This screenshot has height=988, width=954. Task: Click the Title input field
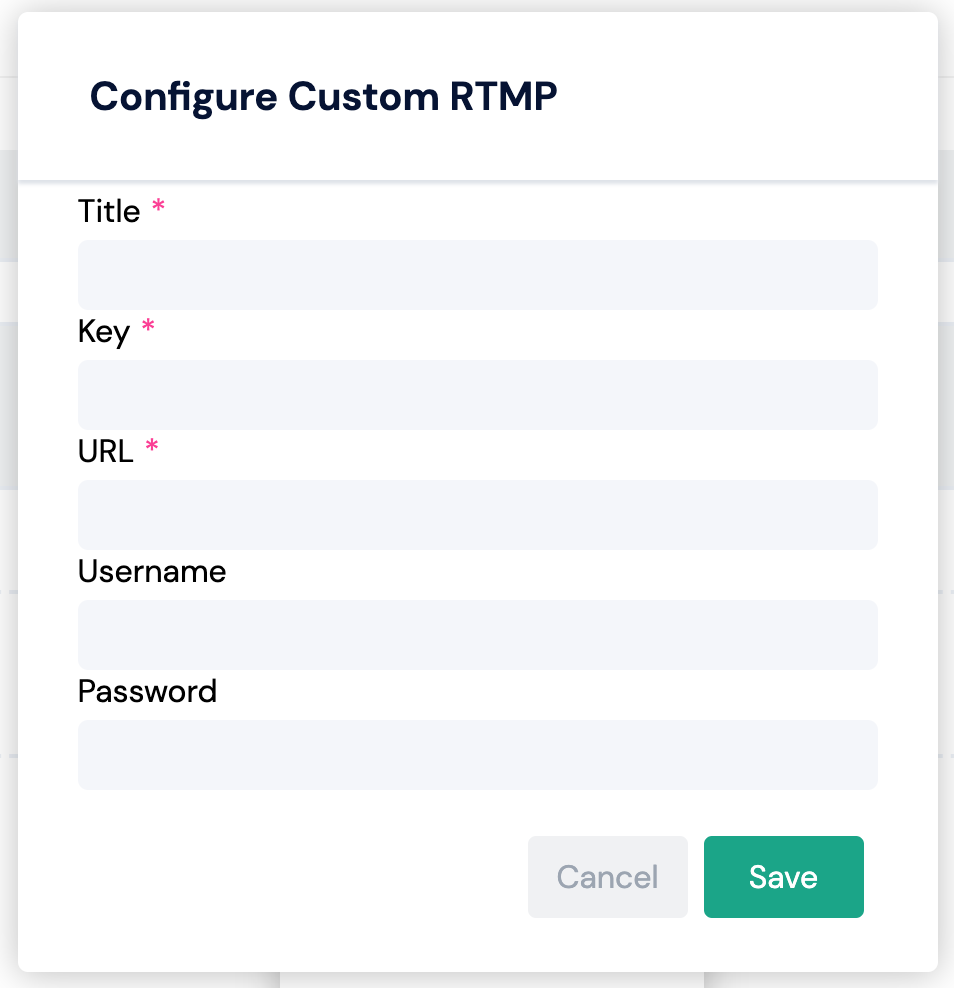pos(477,275)
